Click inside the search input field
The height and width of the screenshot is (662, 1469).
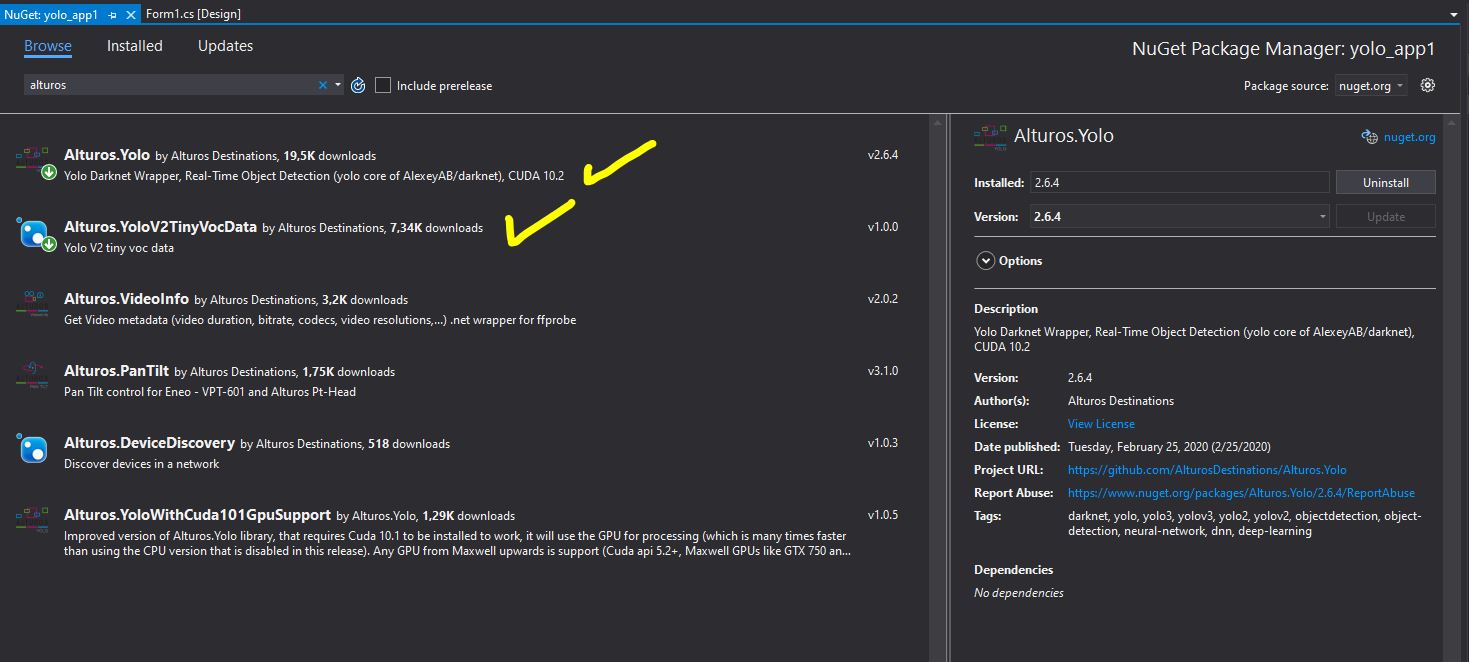170,85
